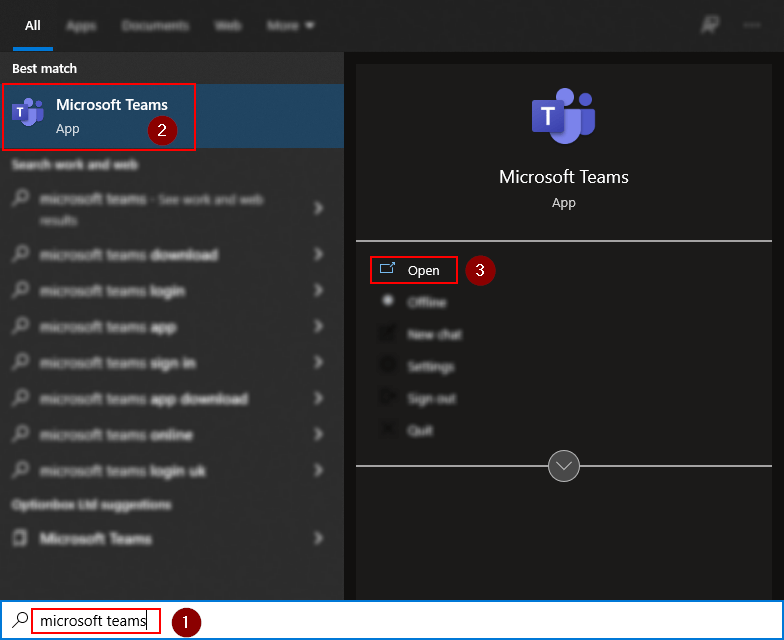Click the 'microsoft teams app' suggestion text
This screenshot has width=784, height=640.
click(108, 326)
